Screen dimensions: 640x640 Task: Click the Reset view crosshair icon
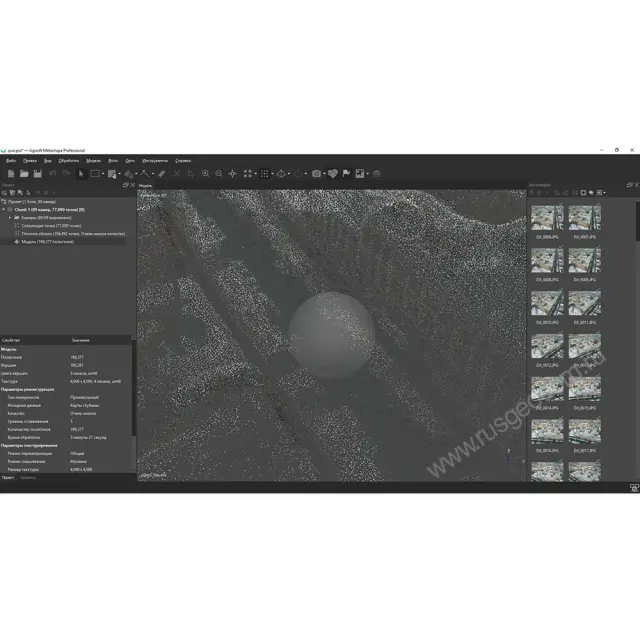233,173
